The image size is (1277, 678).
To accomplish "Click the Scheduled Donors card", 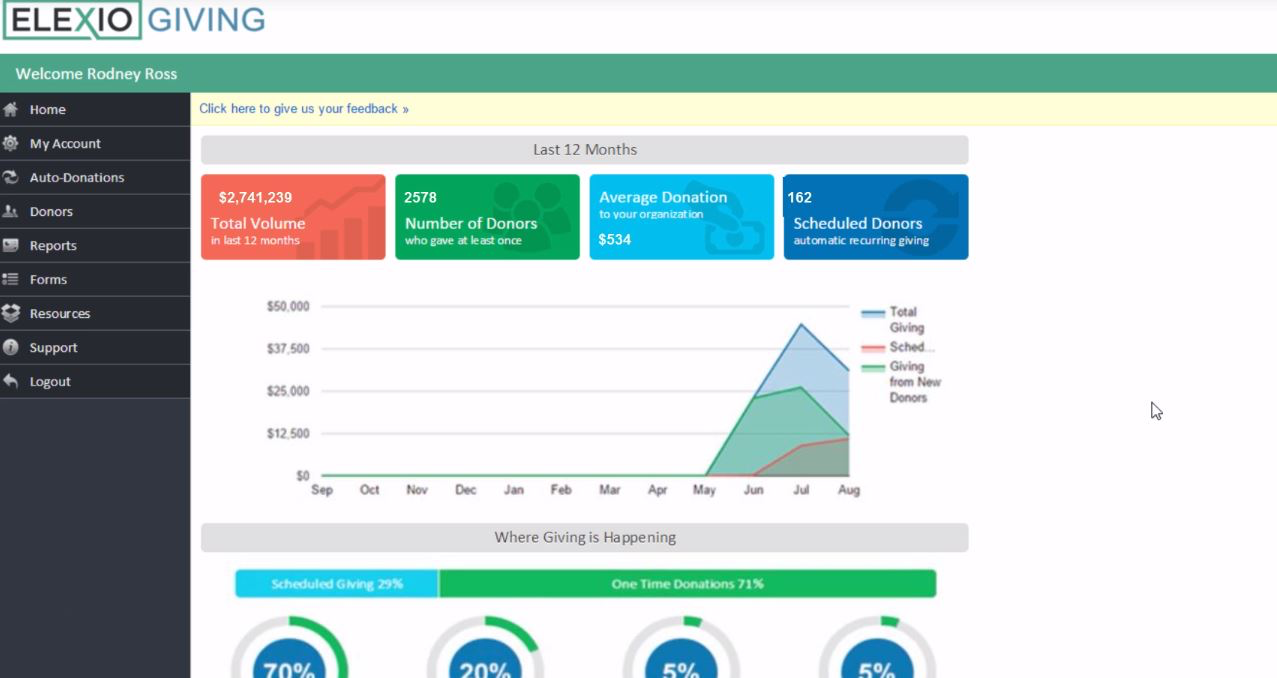I will click(875, 216).
